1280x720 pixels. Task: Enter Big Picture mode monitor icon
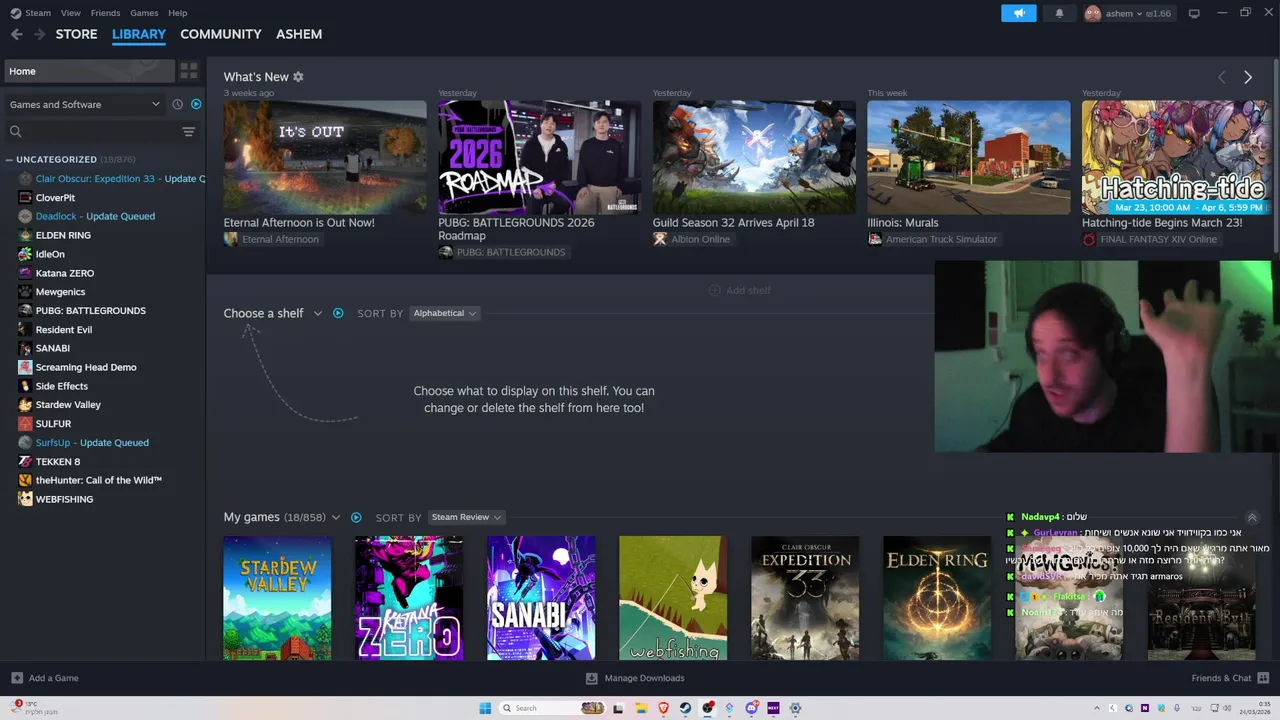(1194, 13)
